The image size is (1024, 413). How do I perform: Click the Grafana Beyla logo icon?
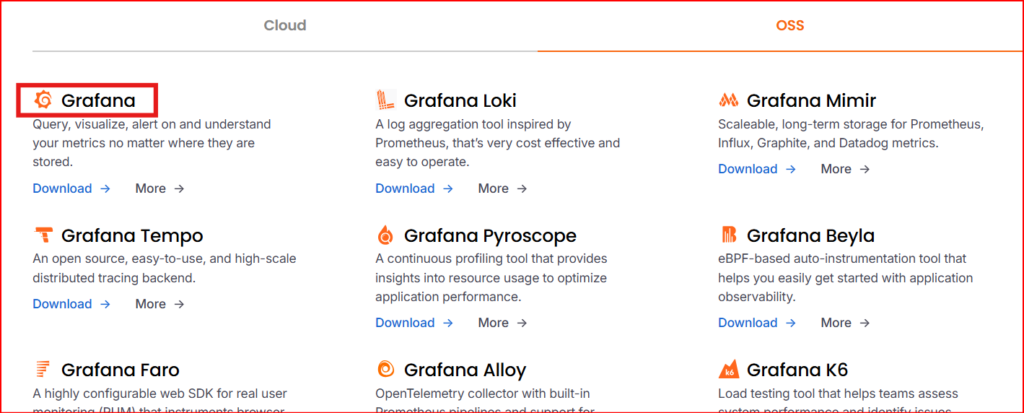point(728,234)
